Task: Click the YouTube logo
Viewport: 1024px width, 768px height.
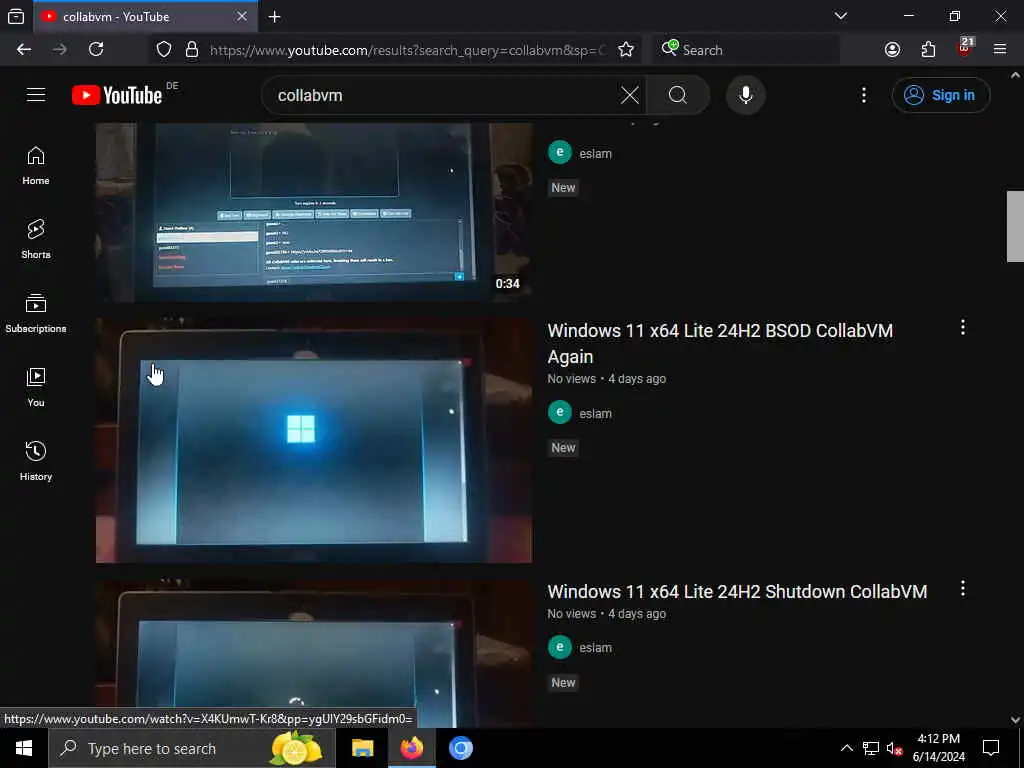Action: point(118,95)
